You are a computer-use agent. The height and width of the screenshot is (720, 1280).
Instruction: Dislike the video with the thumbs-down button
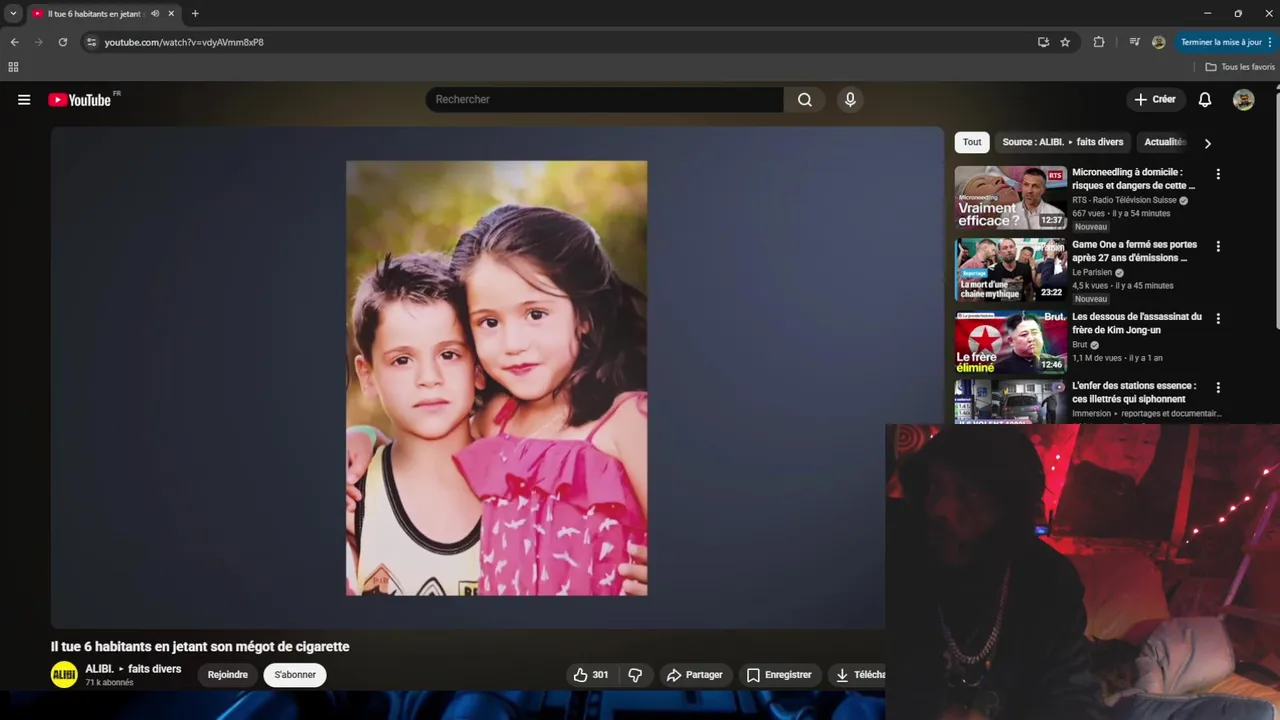click(x=635, y=675)
